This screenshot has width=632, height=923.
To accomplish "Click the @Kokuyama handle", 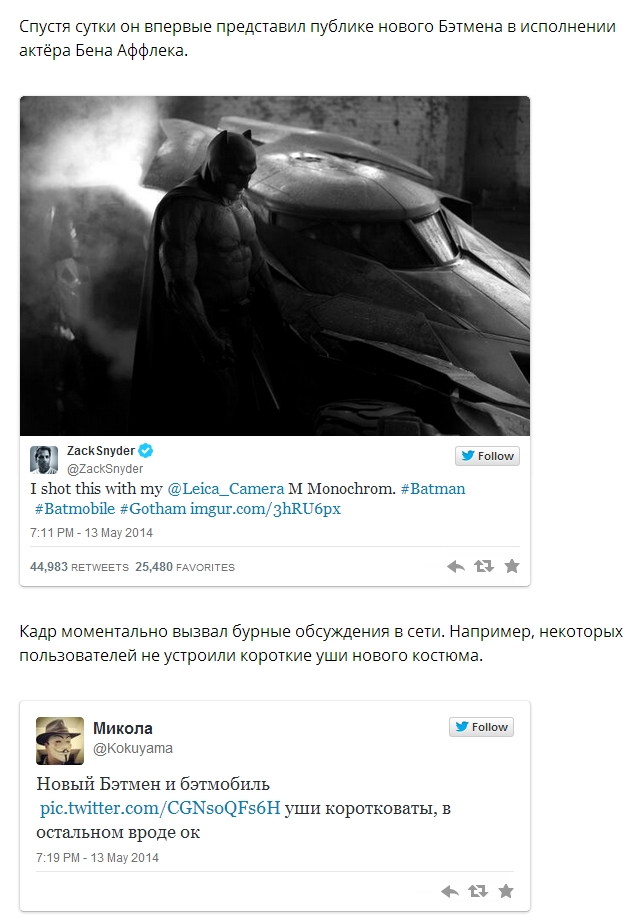I will [133, 748].
